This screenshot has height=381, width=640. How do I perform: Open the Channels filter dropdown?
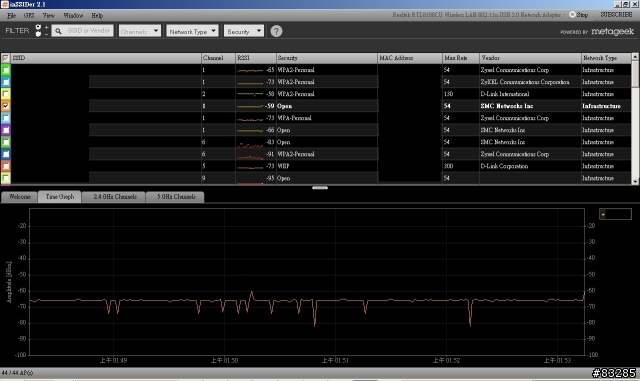140,31
